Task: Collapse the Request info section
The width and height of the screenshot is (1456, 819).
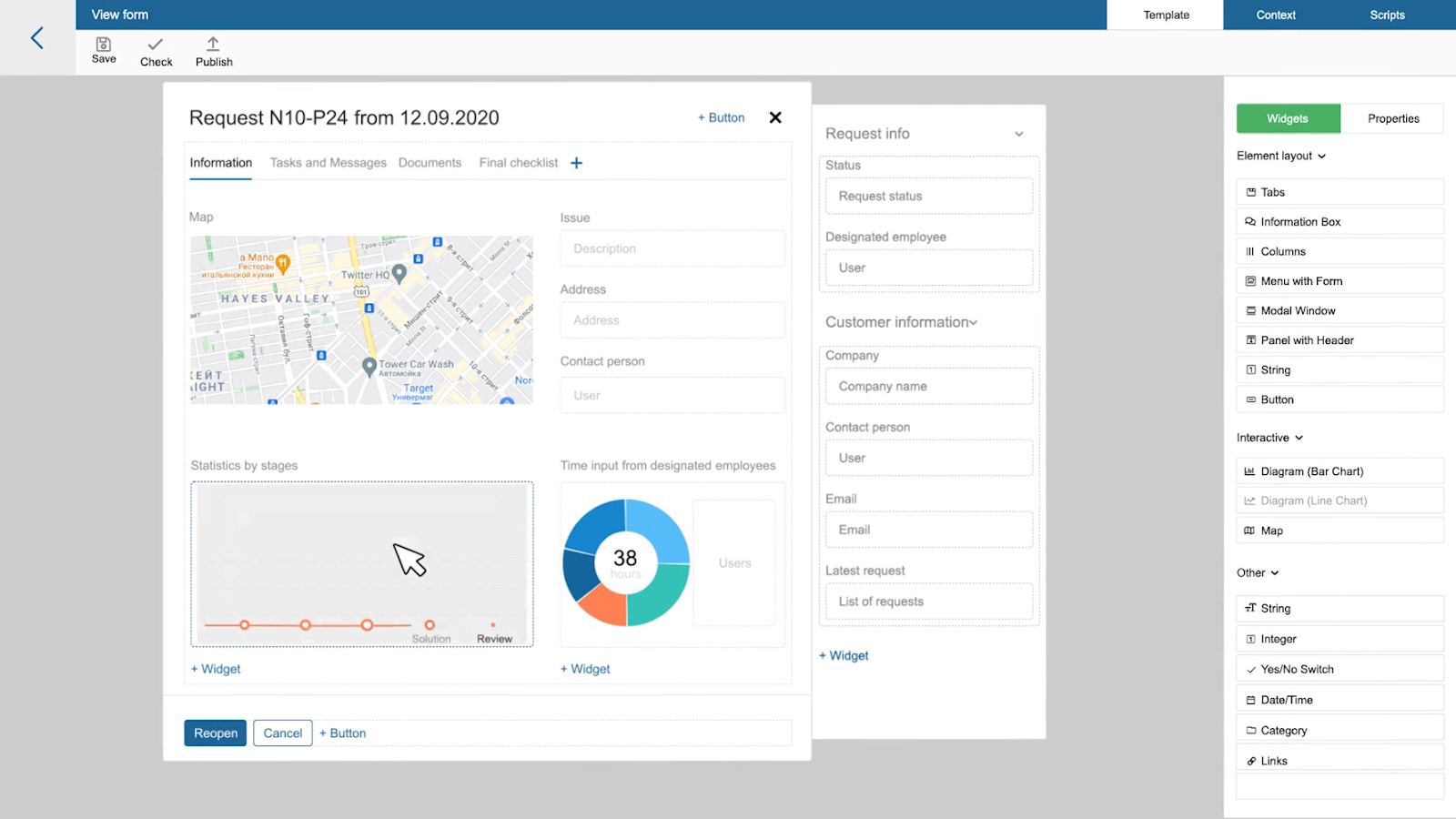Action: pyautogui.click(x=1019, y=134)
